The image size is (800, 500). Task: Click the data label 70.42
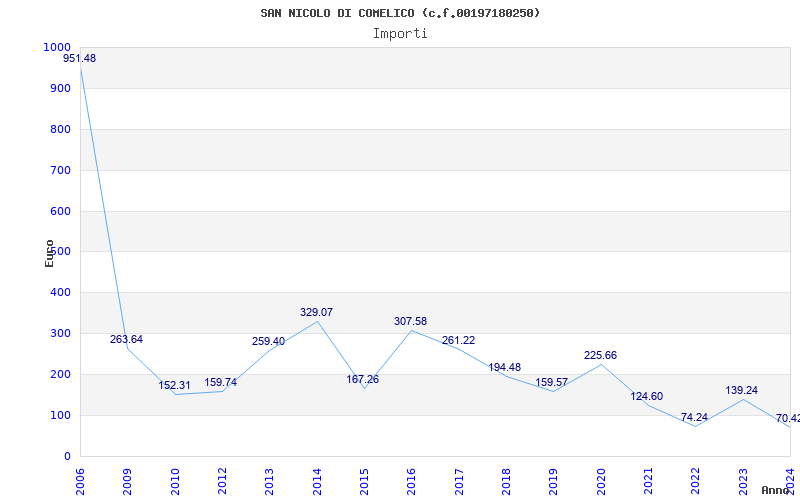(x=788, y=418)
